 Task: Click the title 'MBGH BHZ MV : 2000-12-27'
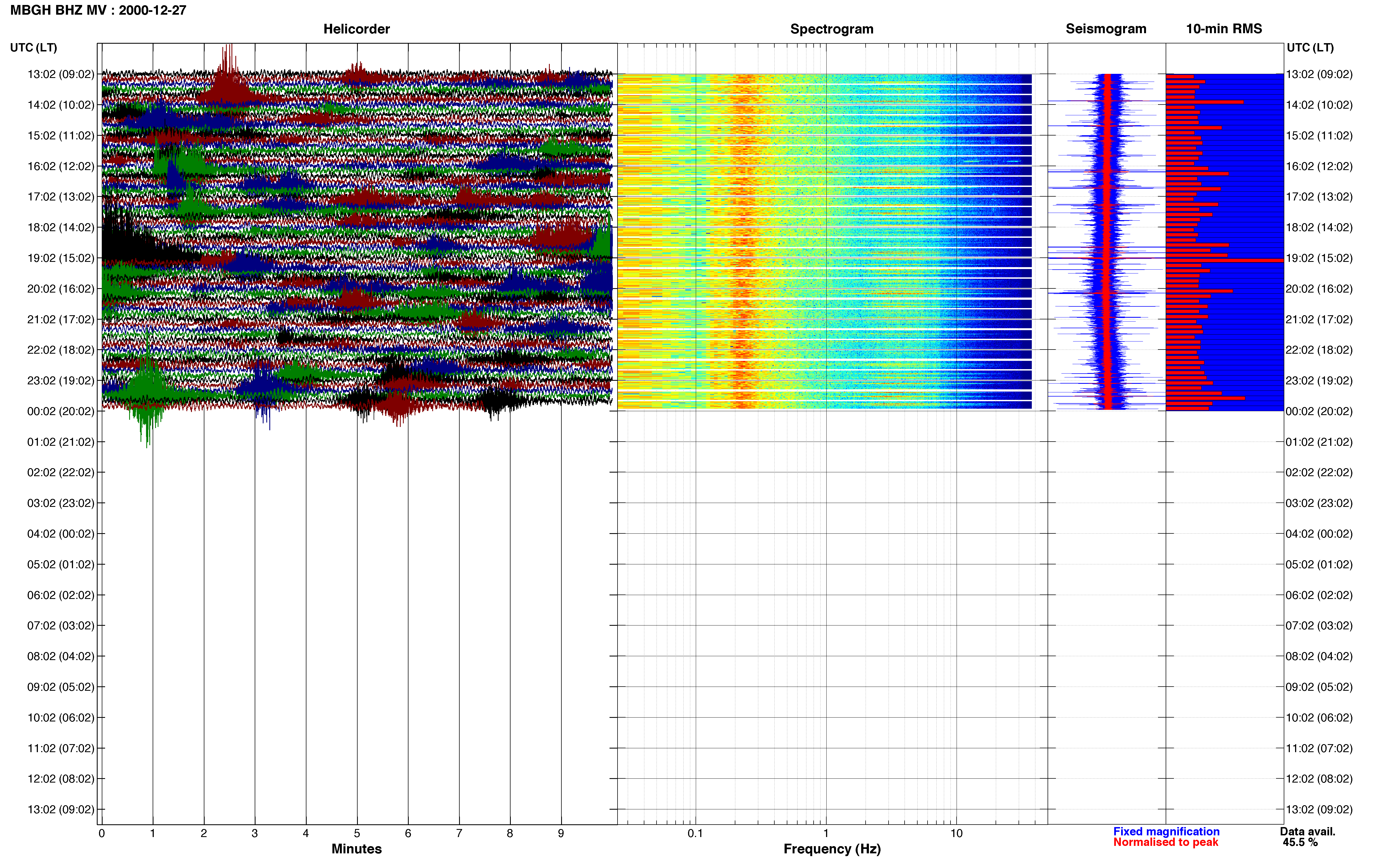point(98,10)
